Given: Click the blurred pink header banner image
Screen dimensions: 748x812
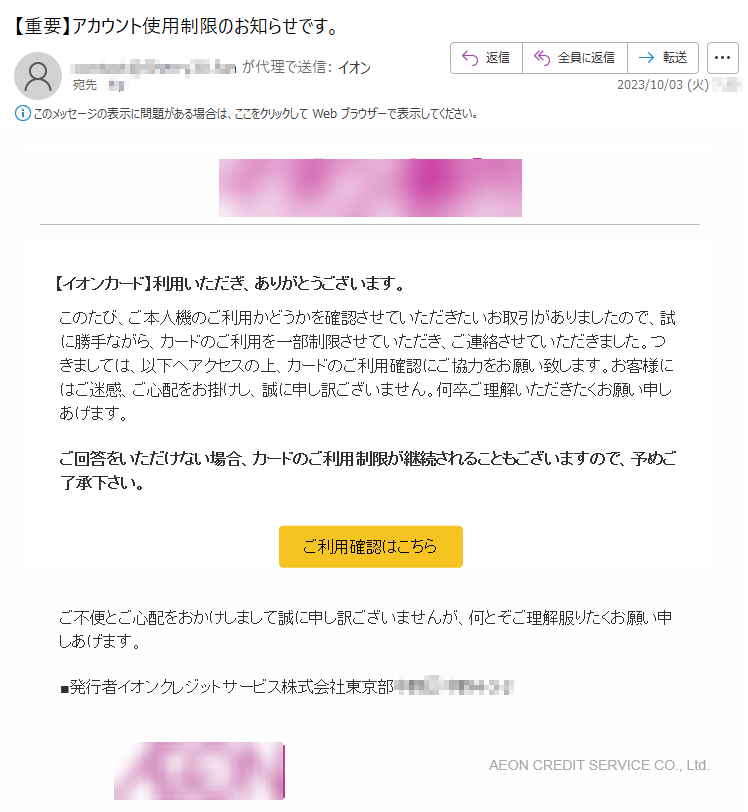Looking at the screenshot, I should tap(370, 187).
